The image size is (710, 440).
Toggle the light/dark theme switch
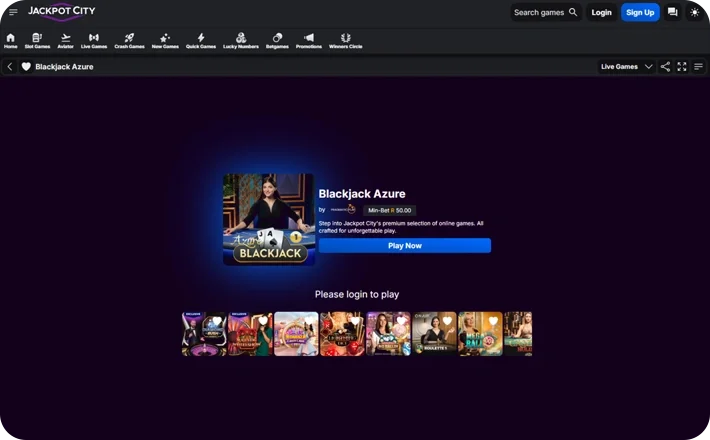pyautogui.click(x=695, y=12)
